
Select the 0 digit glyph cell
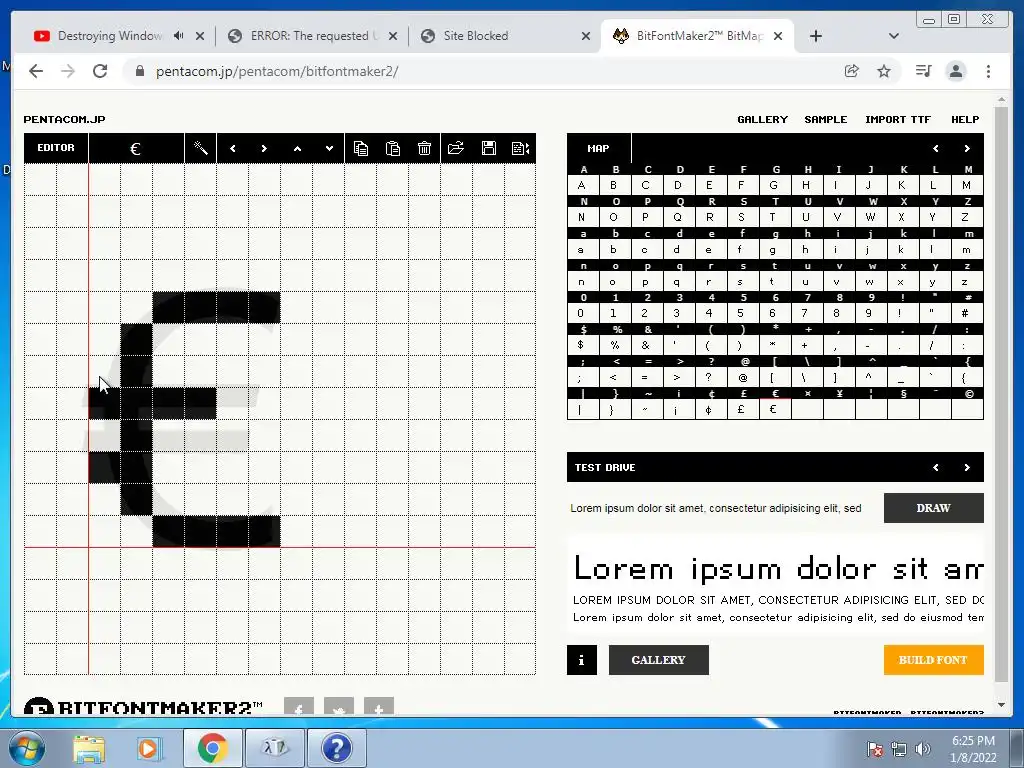pos(581,313)
